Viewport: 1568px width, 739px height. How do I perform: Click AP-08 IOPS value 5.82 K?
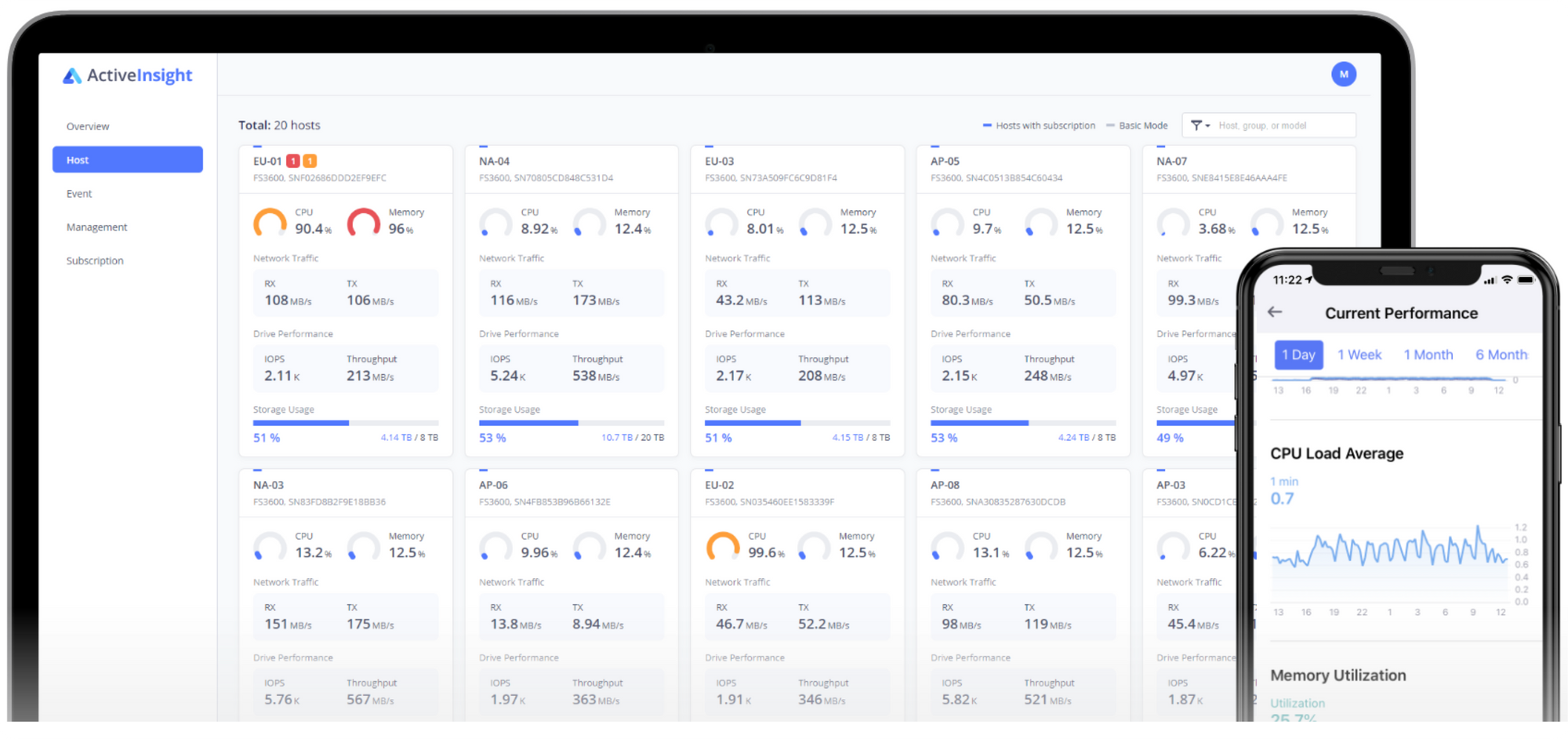pos(960,700)
